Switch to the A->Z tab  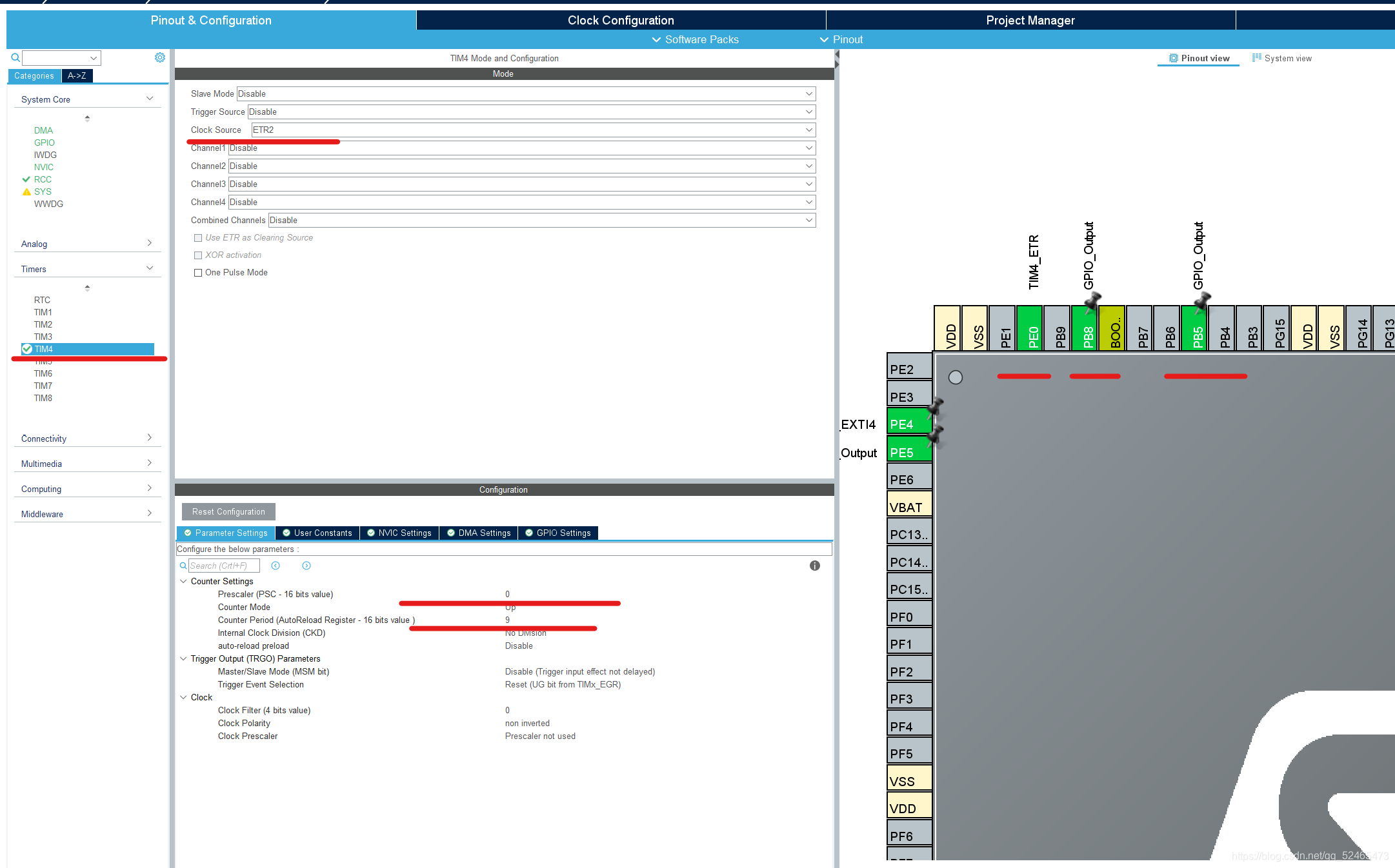77,75
